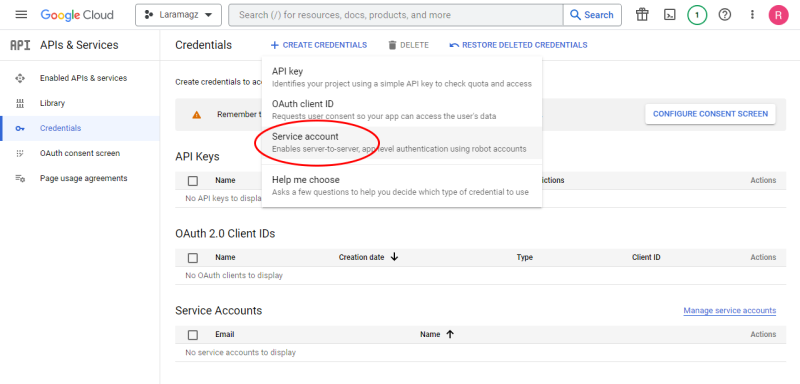Open the three-dot settings menu

pos(752,15)
